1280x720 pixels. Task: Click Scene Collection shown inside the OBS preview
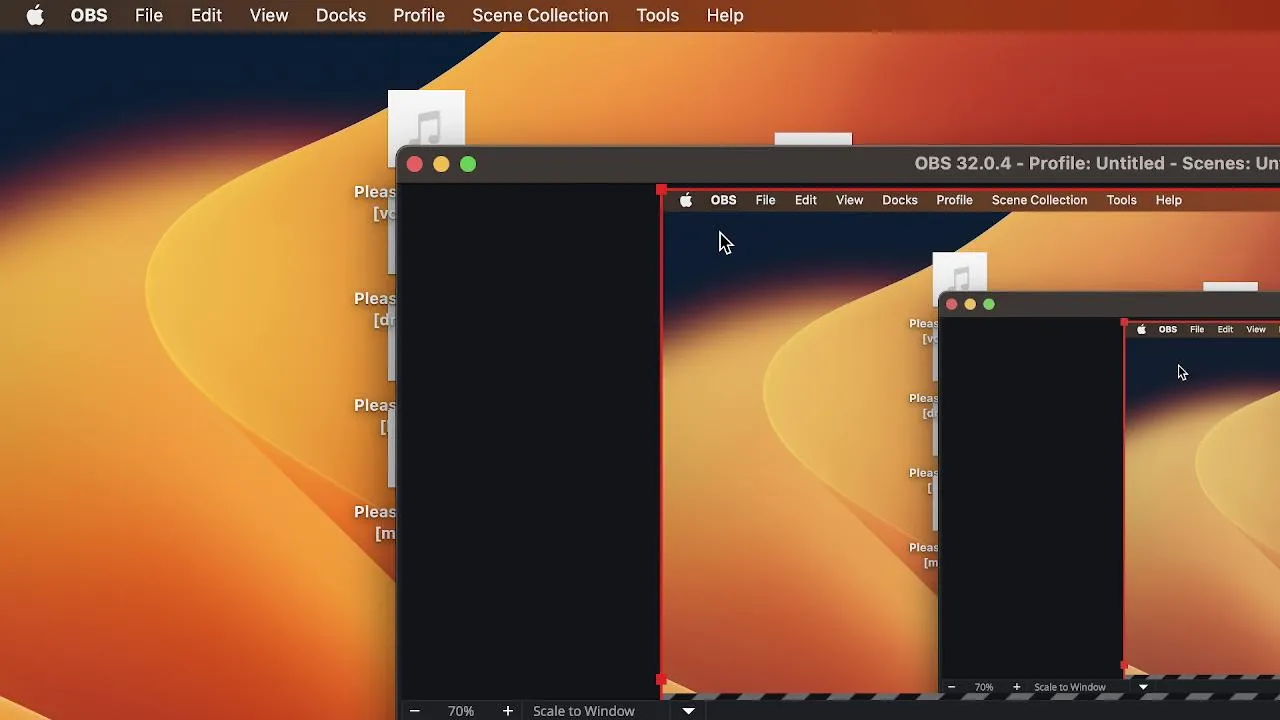(1039, 200)
